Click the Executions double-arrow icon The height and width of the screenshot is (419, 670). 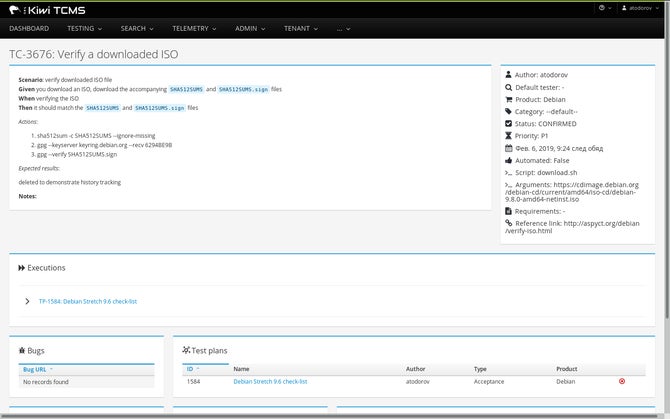pos(21,268)
